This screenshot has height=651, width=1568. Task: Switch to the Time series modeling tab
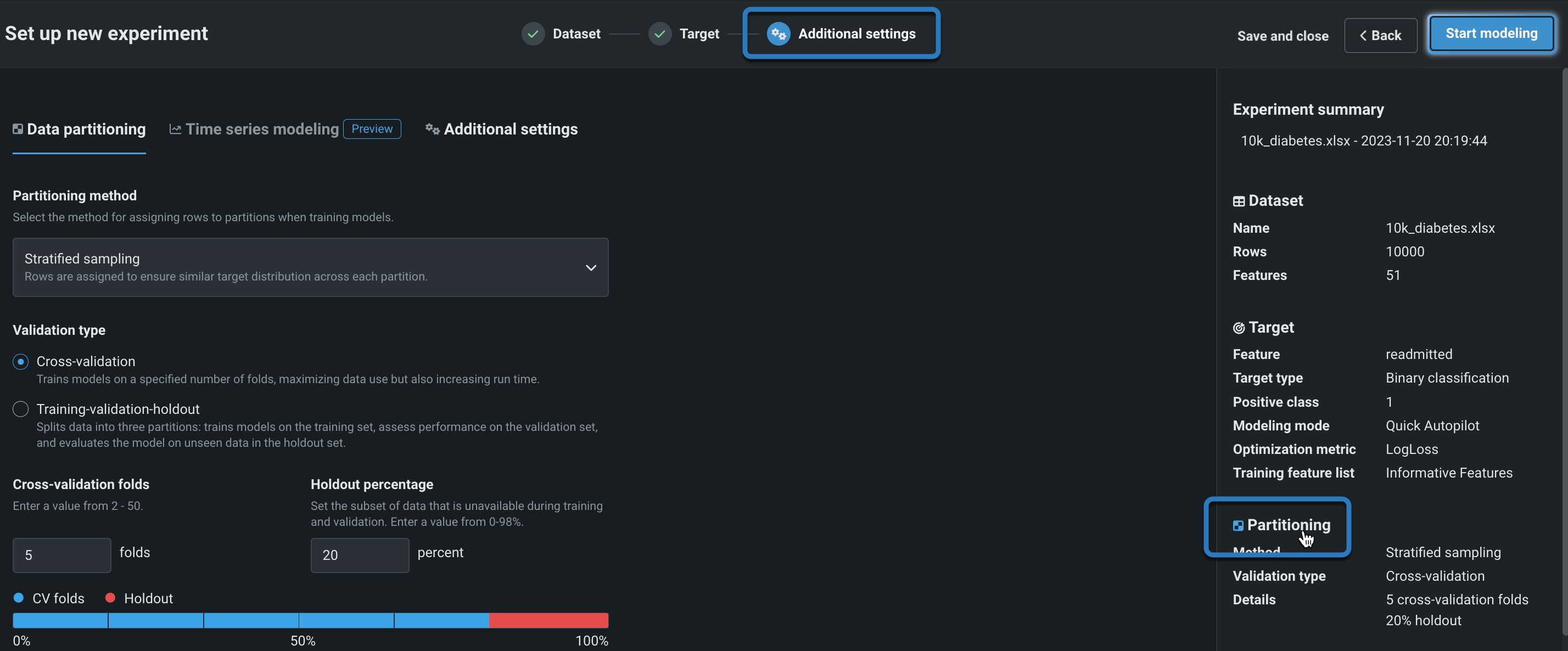[x=262, y=129]
